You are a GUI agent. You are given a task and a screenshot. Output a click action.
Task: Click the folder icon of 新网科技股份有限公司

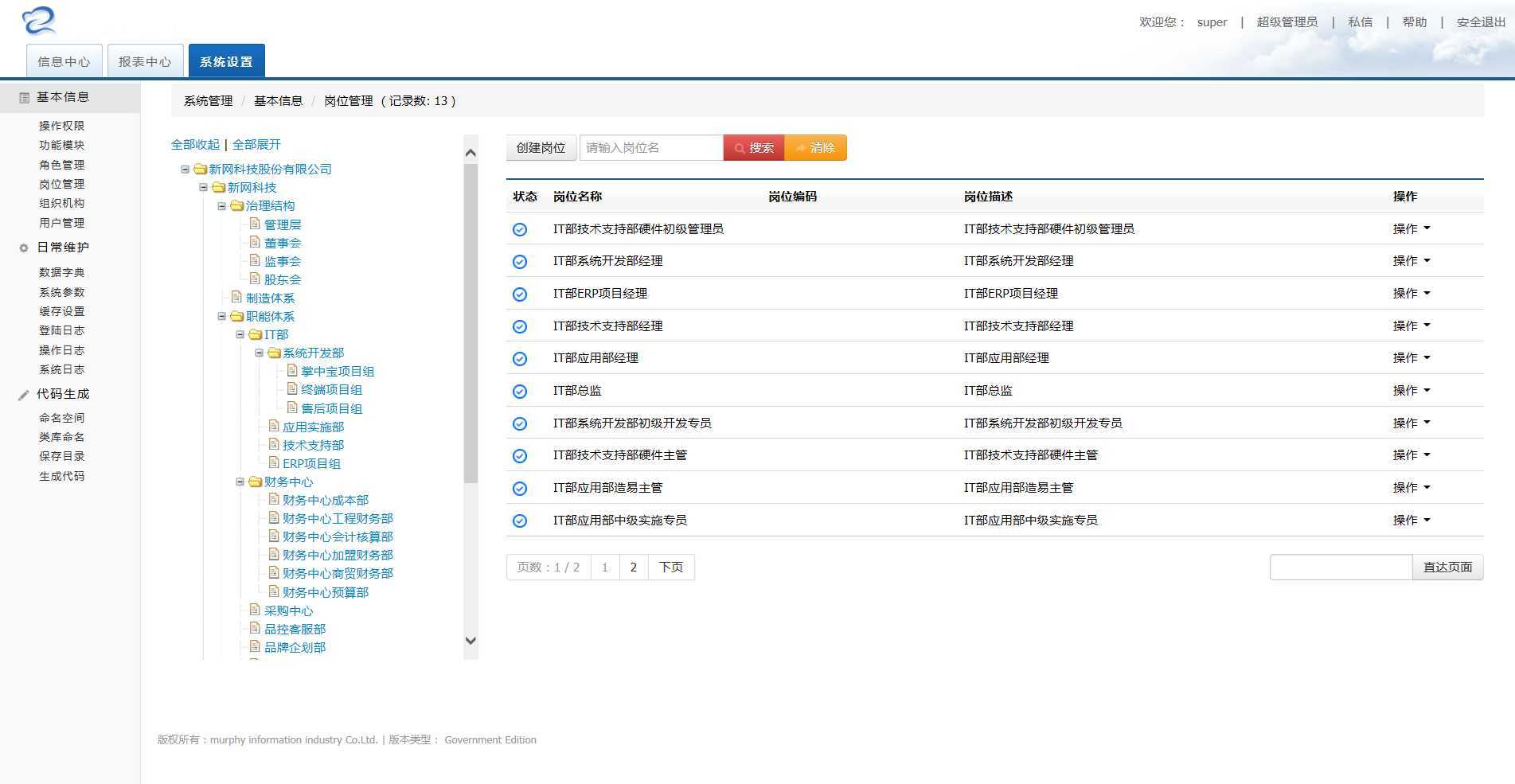coord(201,169)
